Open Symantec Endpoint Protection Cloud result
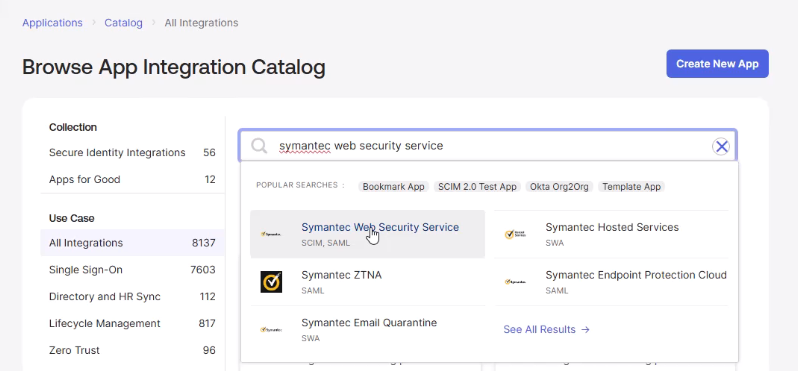The height and width of the screenshot is (371, 798). [611, 281]
